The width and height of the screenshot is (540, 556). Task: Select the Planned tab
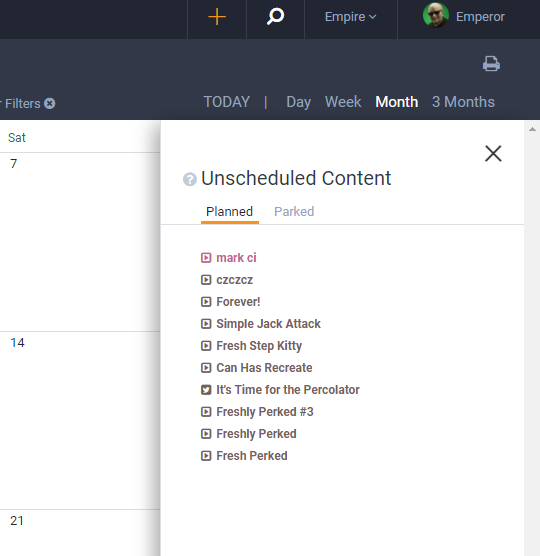229,212
